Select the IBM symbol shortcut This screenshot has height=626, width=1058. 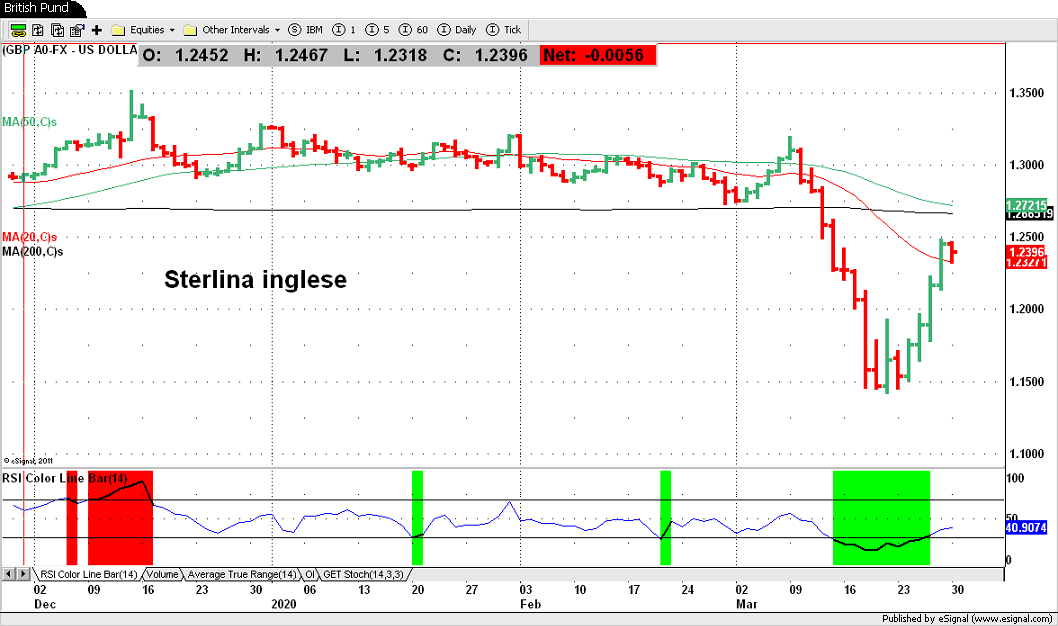306,30
